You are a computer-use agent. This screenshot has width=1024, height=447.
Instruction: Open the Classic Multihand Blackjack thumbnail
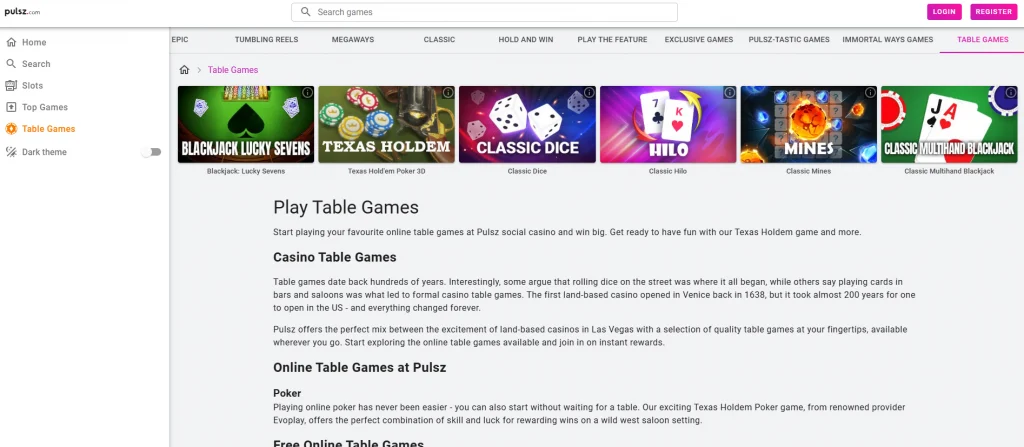coord(949,124)
